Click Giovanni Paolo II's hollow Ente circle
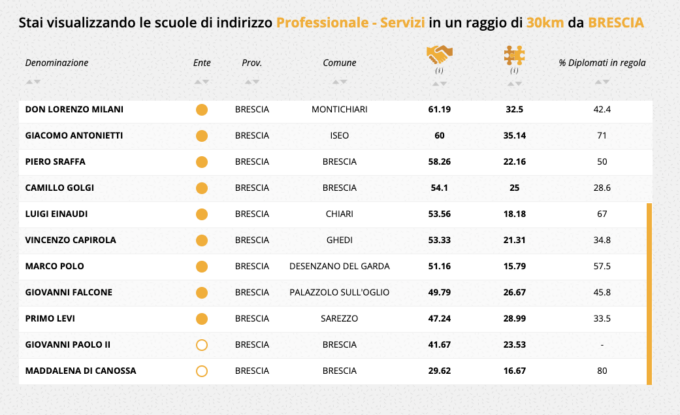 pos(201,345)
